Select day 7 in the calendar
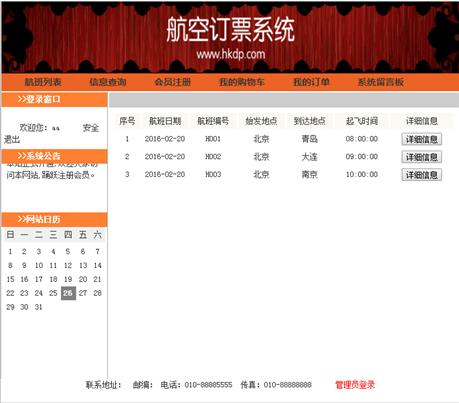The width and height of the screenshot is (459, 403). [x=97, y=251]
